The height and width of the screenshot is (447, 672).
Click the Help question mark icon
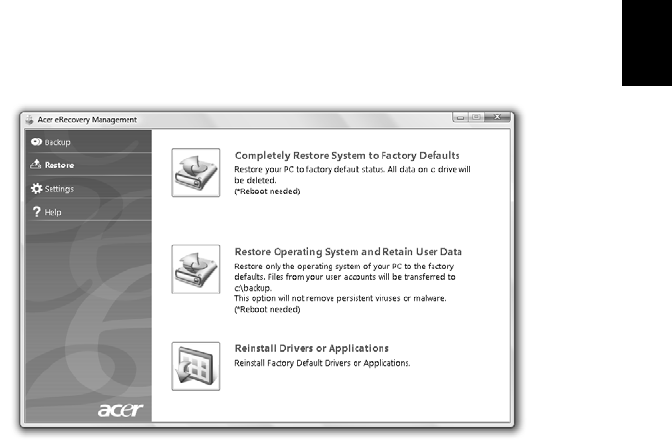pyautogui.click(x=37, y=212)
